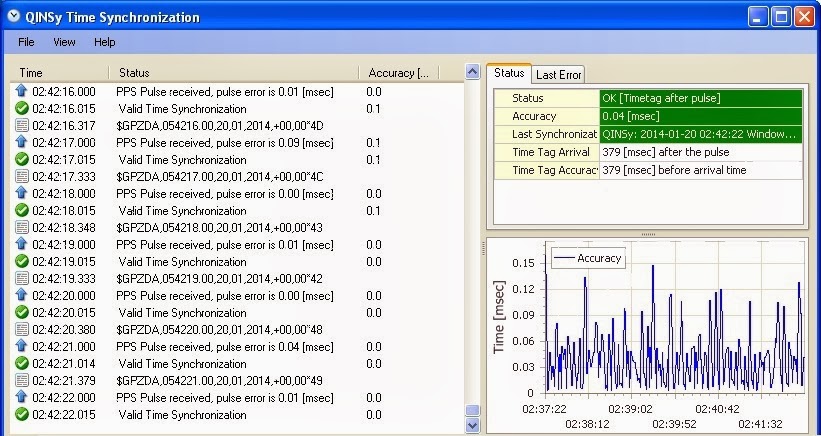821x436 pixels.
Task: Click the blue arrow icon at 02:42:17.000
Action: [x=21, y=142]
